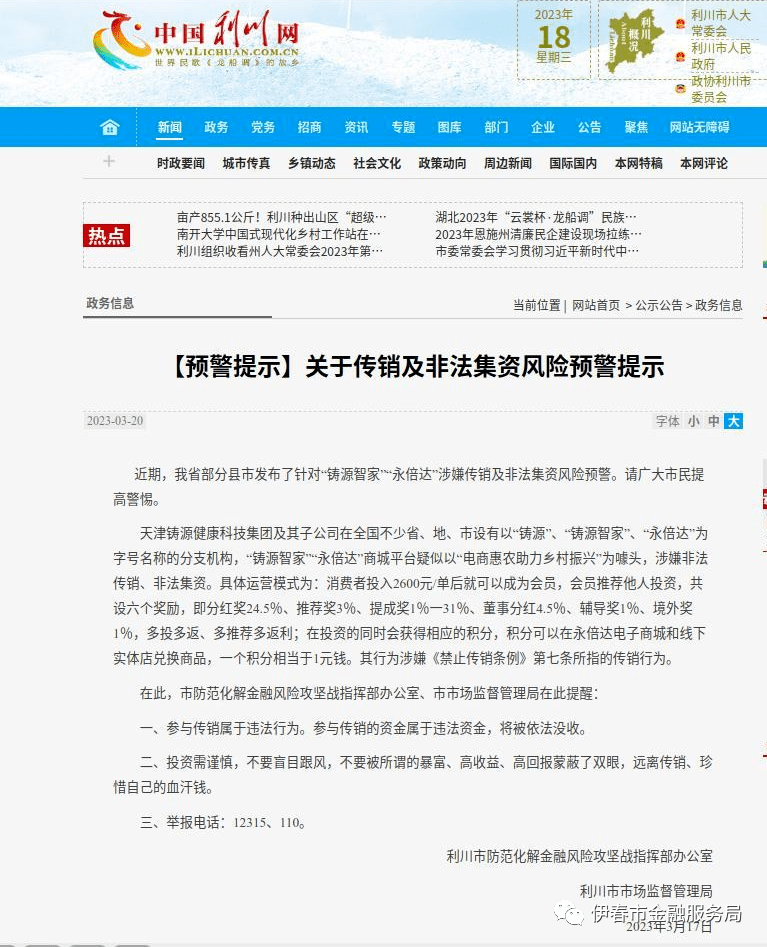
Task: Click emblem icon beside 政协利川市委员会
Action: (x=681, y=89)
